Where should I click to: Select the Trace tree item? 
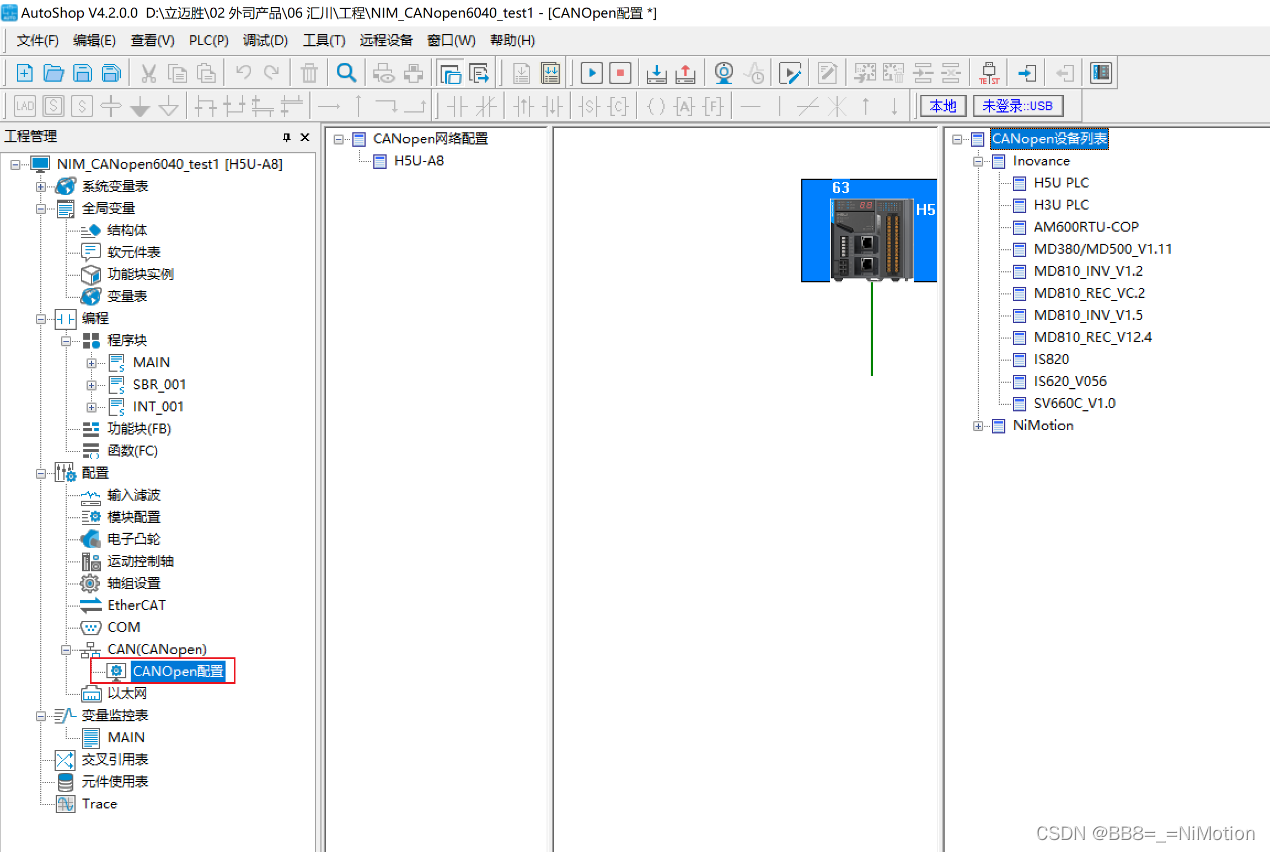click(99, 803)
